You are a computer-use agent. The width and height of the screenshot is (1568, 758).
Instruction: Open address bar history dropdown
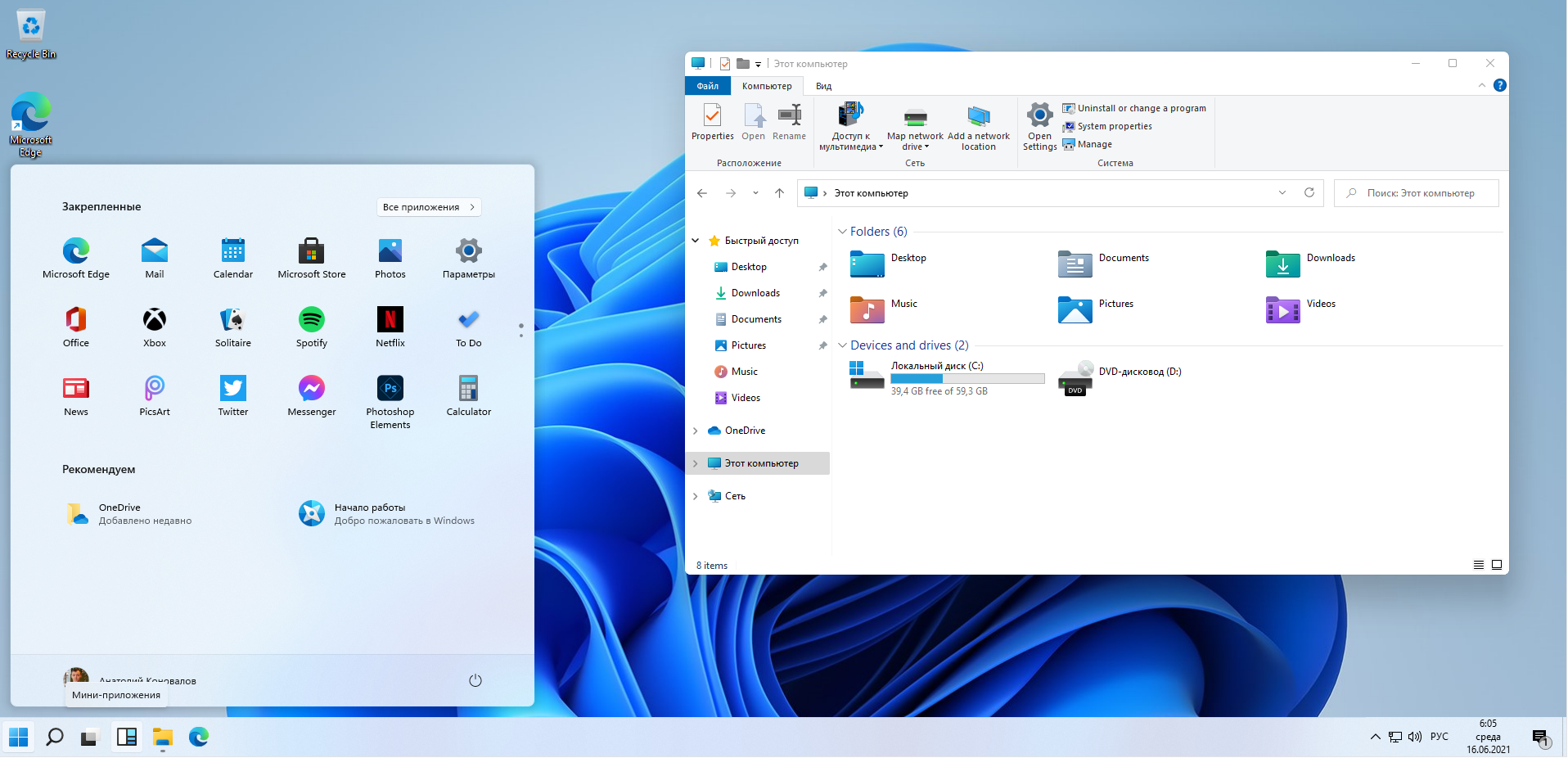[x=1282, y=193]
